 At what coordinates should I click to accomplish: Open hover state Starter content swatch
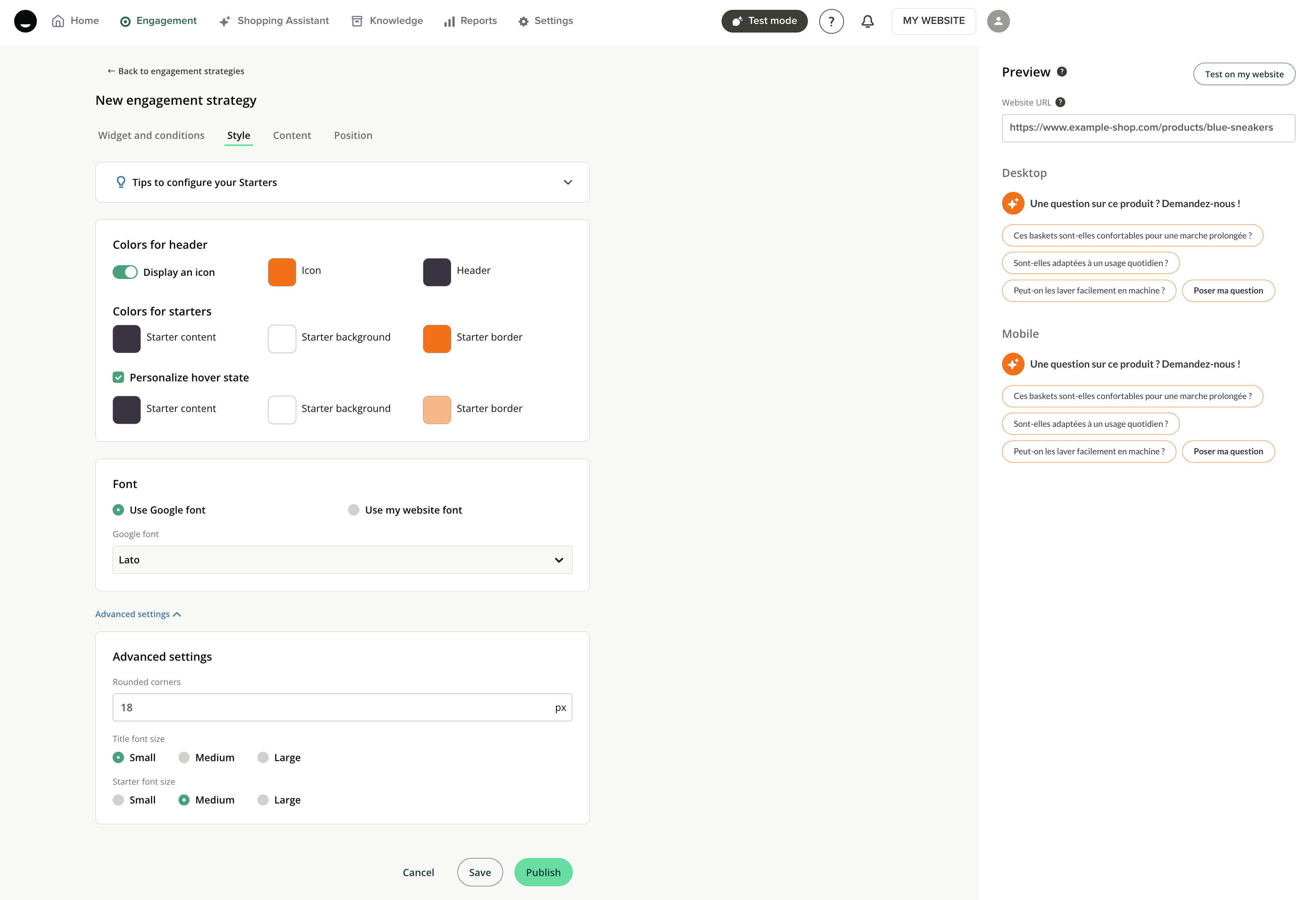[127, 410]
